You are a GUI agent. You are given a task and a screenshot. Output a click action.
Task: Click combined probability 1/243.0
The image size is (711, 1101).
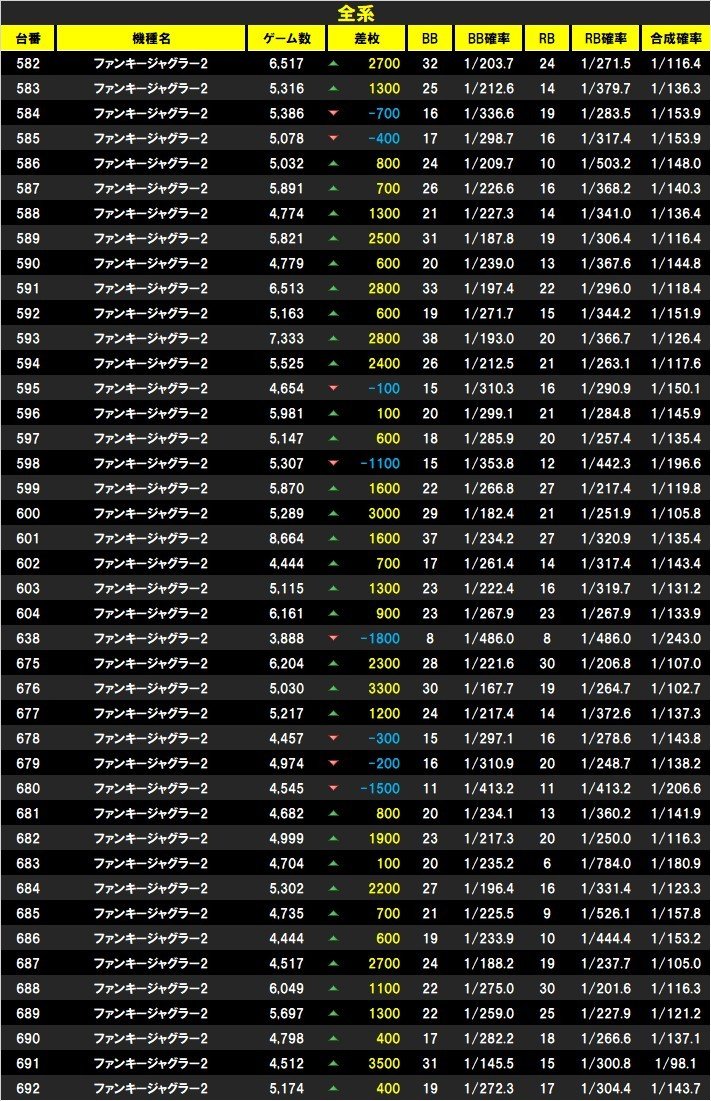(x=676, y=638)
